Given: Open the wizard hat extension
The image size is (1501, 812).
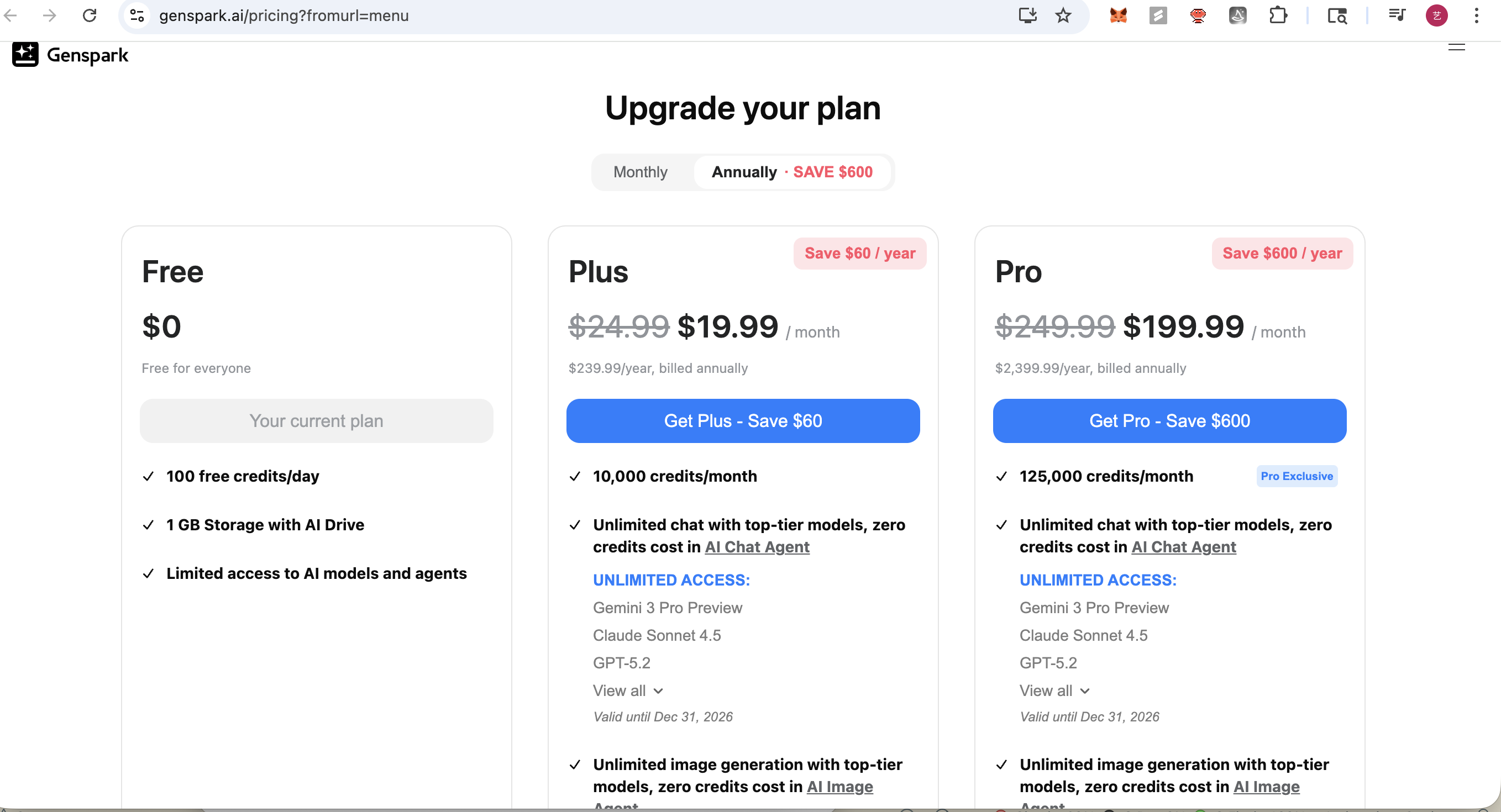Looking at the screenshot, I should click(1237, 15).
